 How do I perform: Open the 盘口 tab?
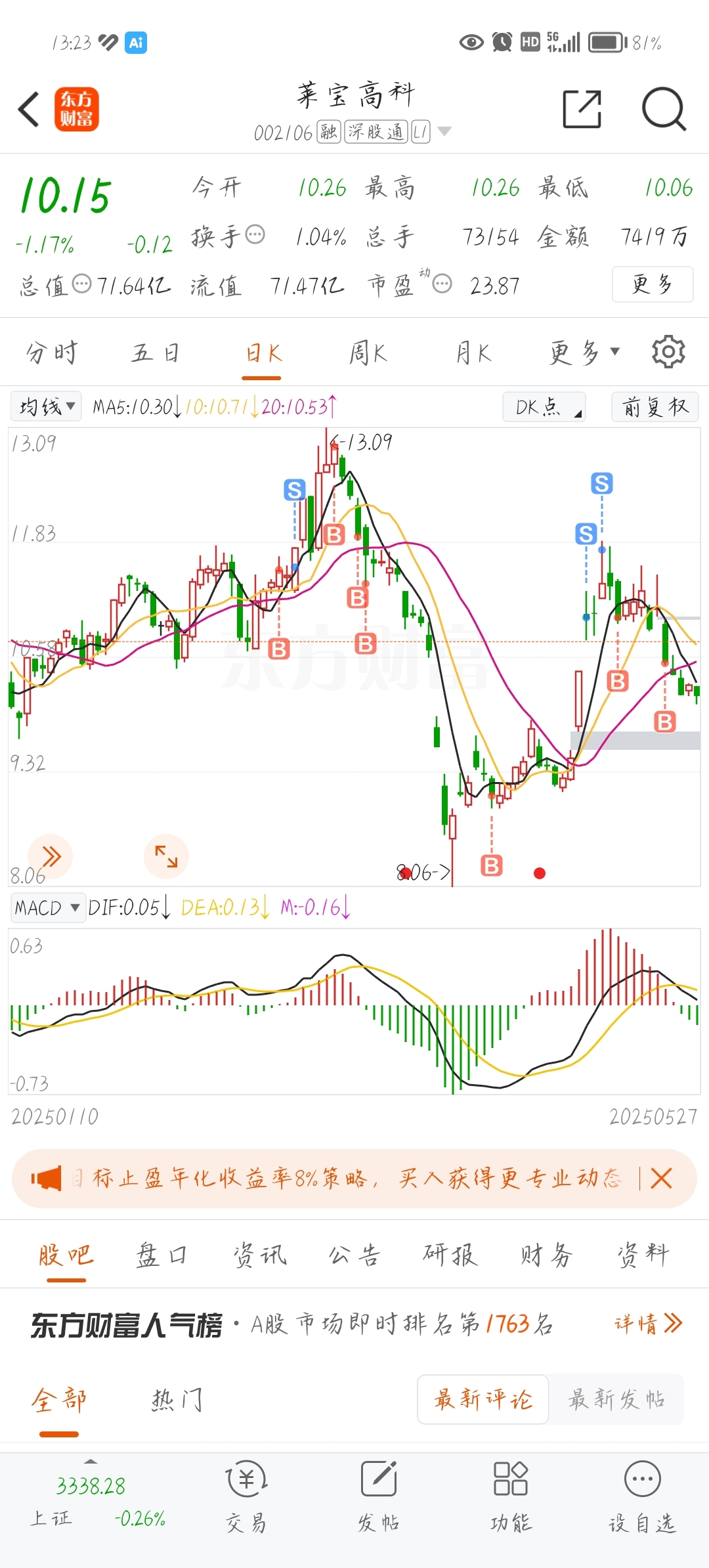pos(161,1255)
